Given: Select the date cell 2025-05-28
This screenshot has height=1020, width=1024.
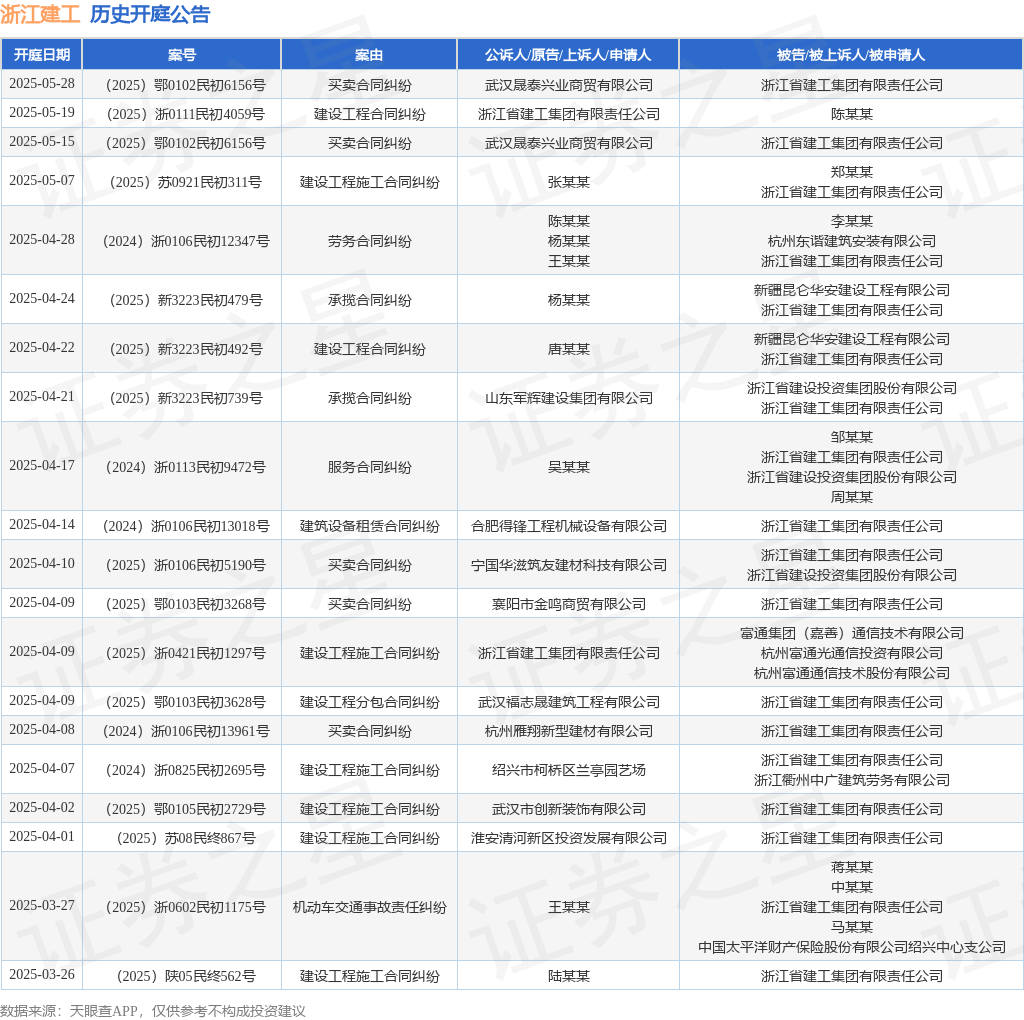Looking at the screenshot, I should (42, 84).
